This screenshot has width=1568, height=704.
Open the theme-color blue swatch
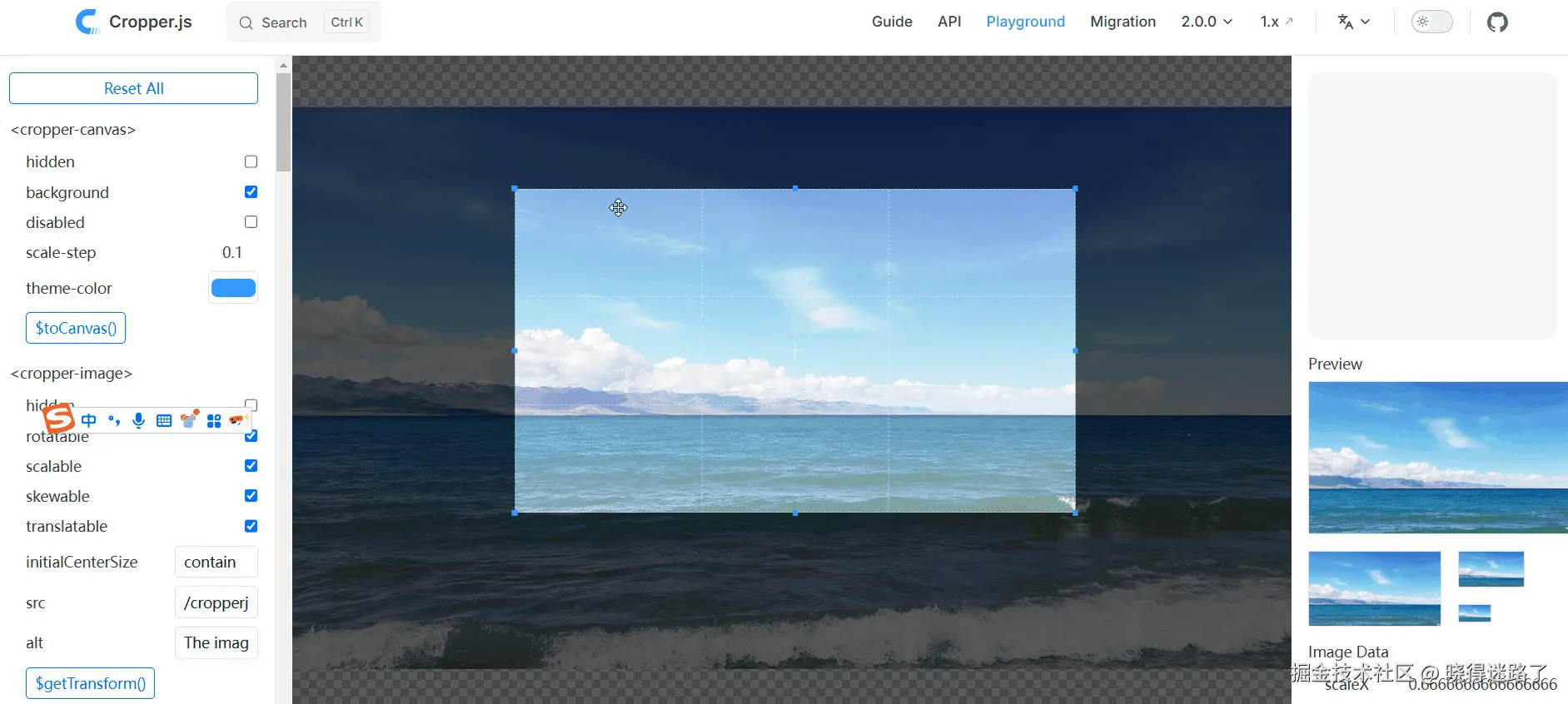pyautogui.click(x=233, y=288)
